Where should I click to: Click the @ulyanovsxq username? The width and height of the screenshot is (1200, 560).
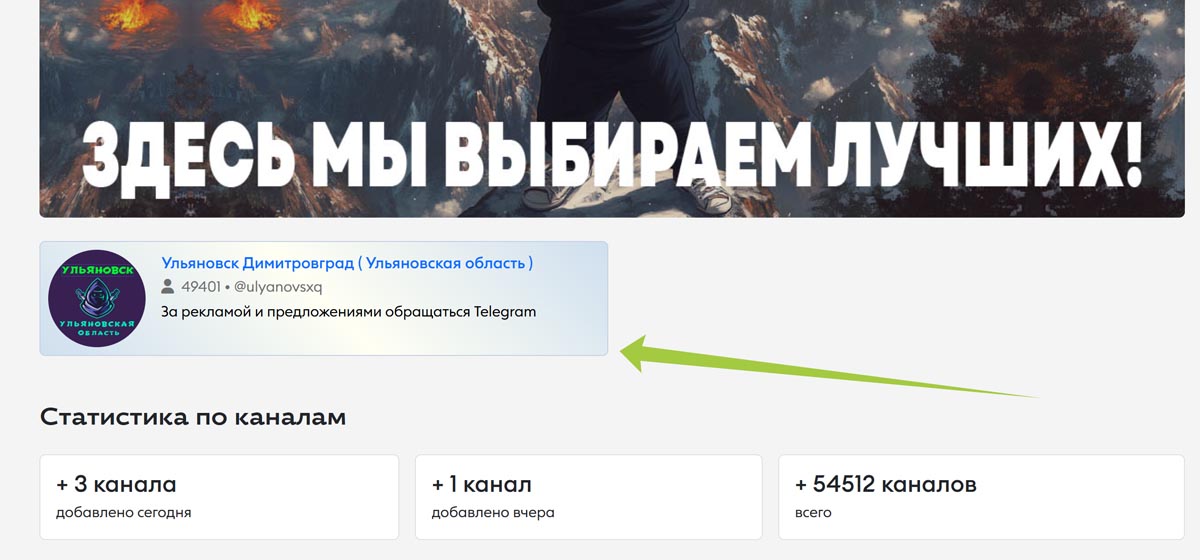tap(278, 287)
